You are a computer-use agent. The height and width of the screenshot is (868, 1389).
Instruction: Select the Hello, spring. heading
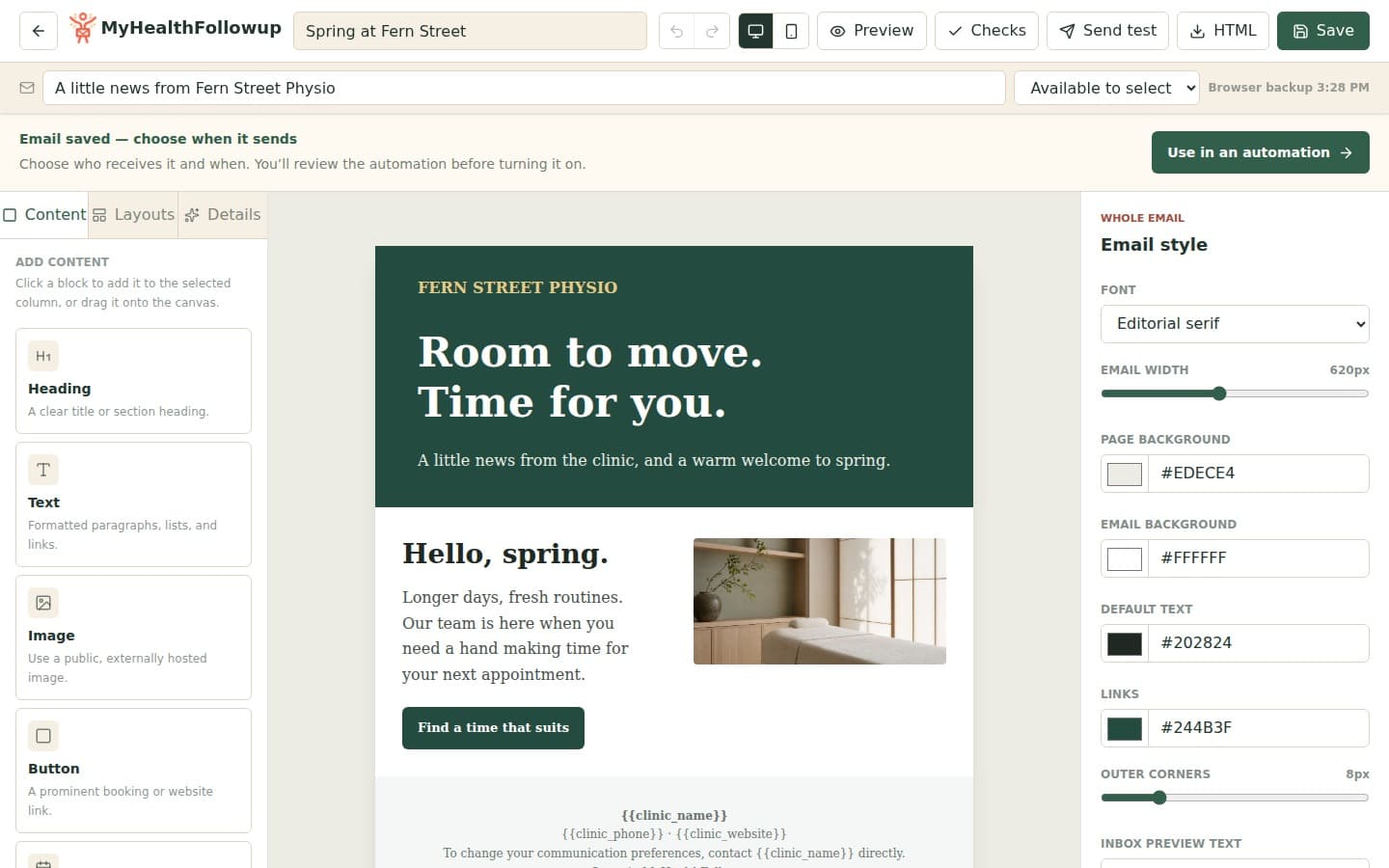505,554
